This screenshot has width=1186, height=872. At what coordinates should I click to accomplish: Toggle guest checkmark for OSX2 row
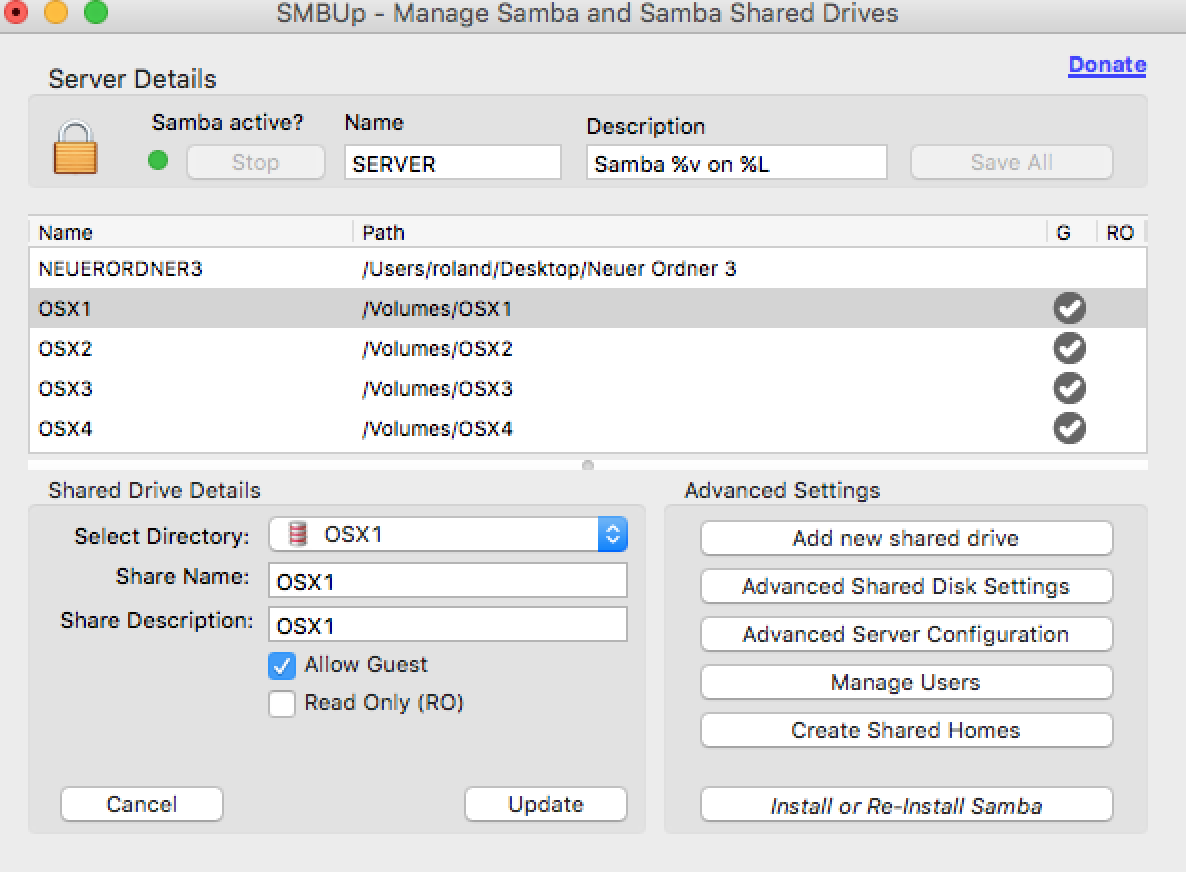(x=1070, y=348)
